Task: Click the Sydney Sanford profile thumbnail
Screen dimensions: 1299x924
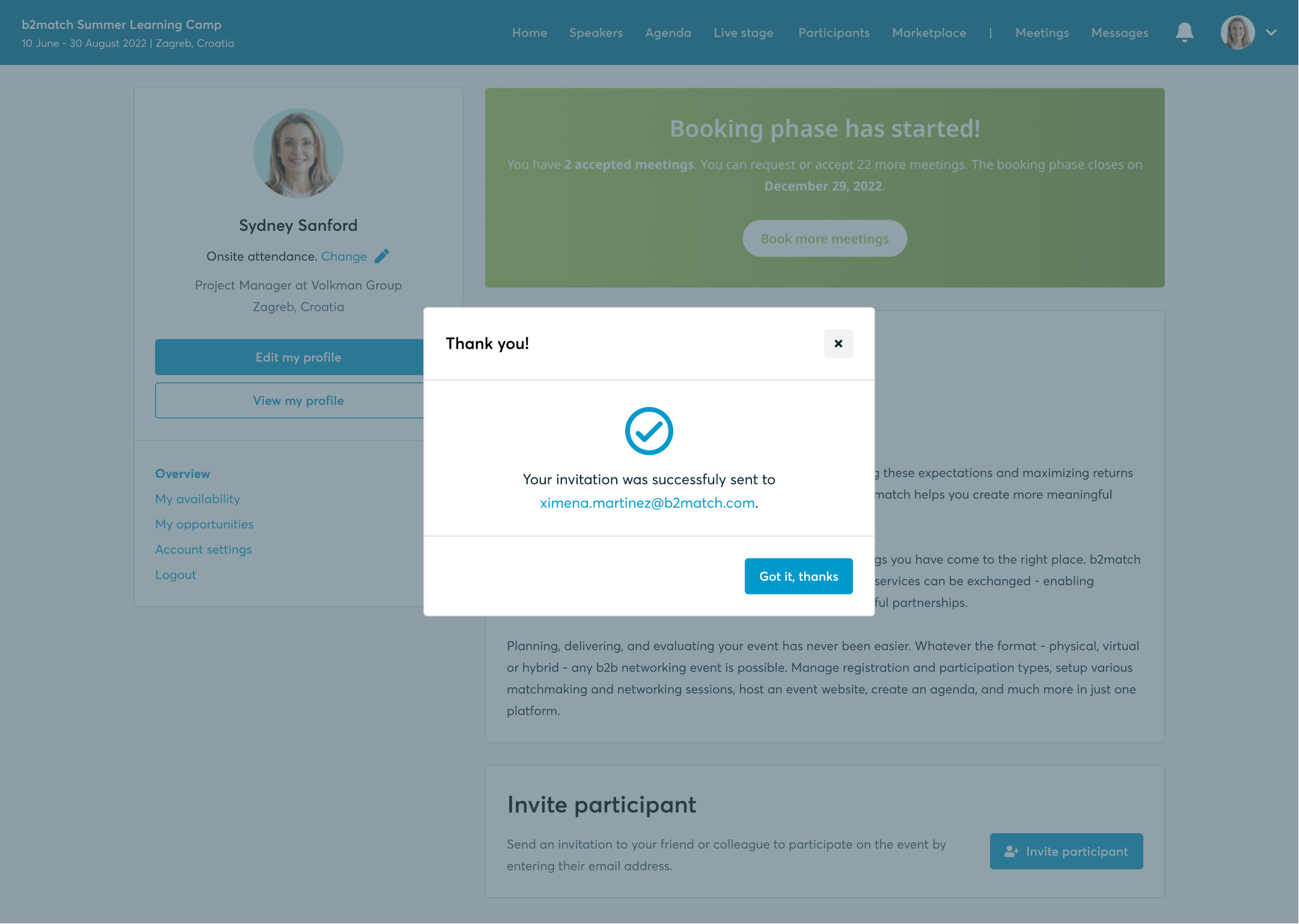Action: (298, 153)
